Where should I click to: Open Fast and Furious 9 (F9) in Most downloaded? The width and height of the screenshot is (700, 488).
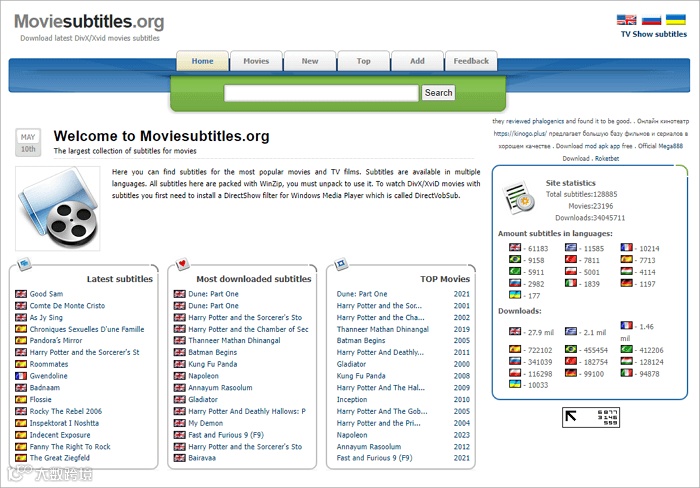[226, 435]
